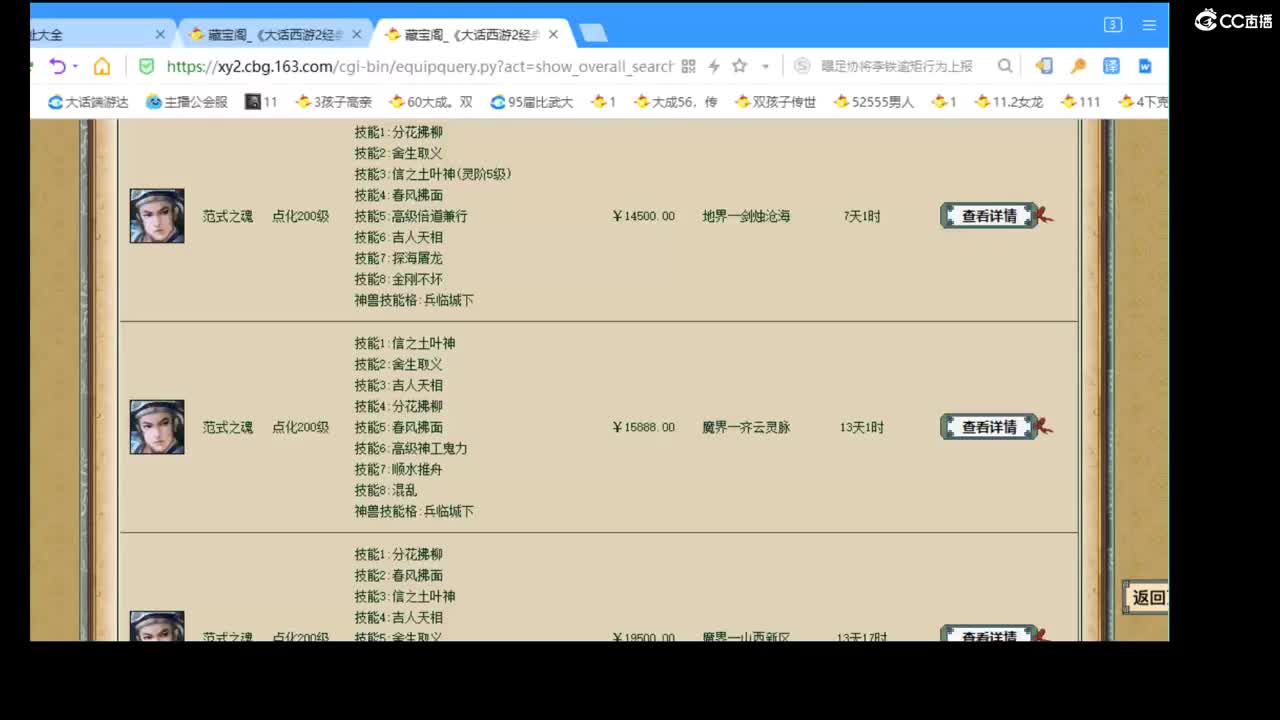Viewport: 1280px width, 720px height.
Task: Click avatar thumbnail of ¥15888.00 listing
Action: (157, 427)
